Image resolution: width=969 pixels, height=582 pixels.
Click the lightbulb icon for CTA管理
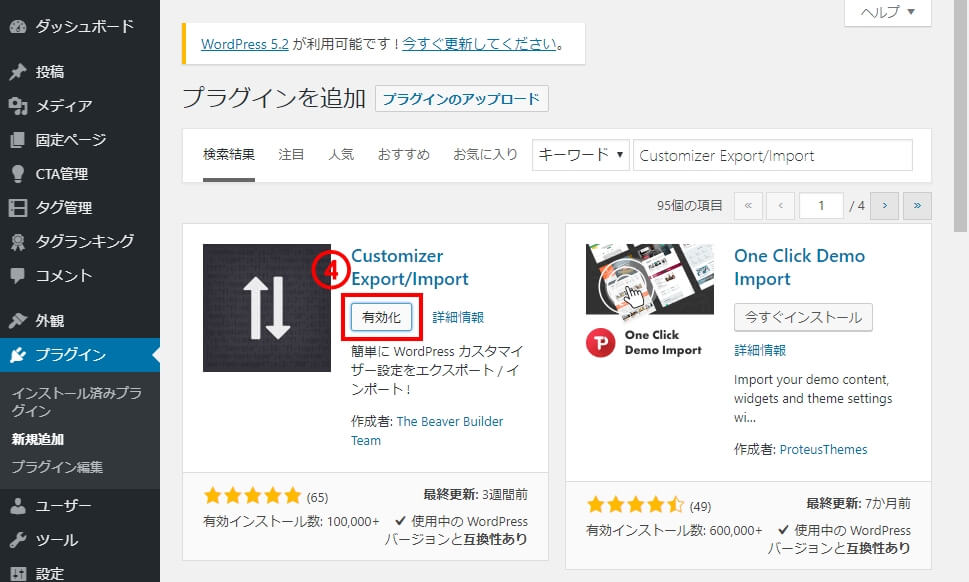pyautogui.click(x=18, y=174)
